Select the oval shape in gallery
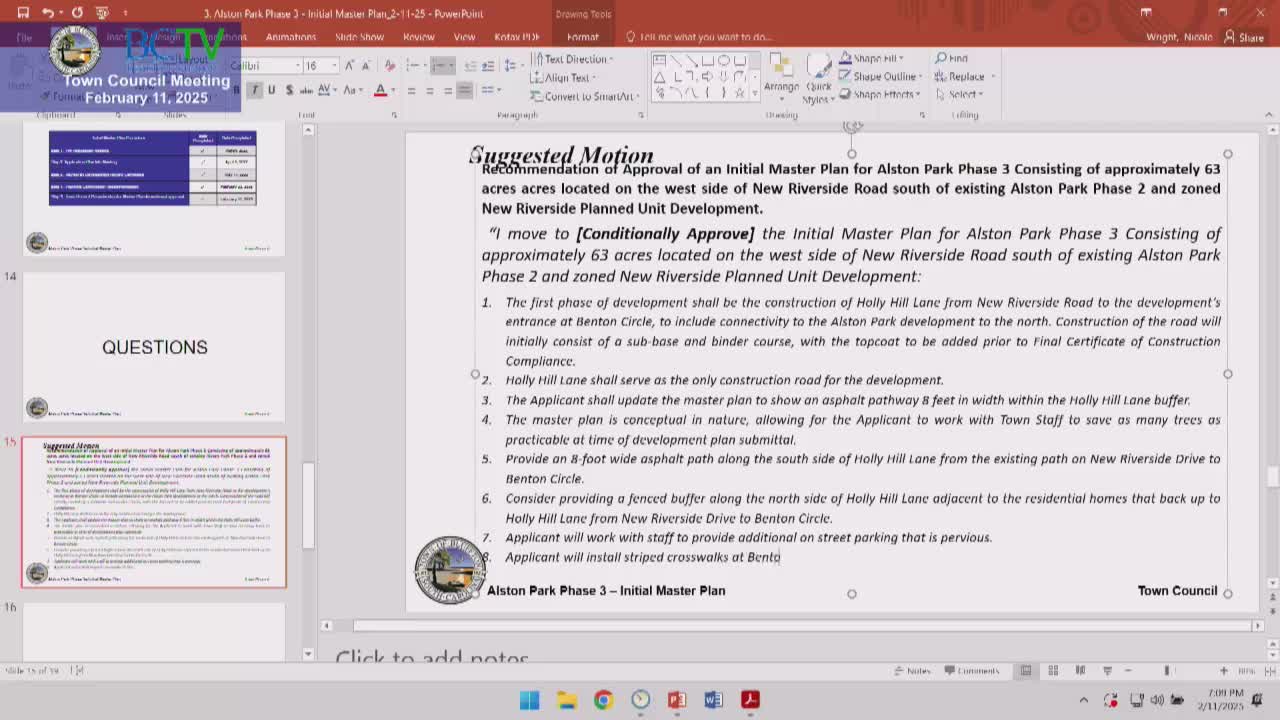 click(724, 60)
